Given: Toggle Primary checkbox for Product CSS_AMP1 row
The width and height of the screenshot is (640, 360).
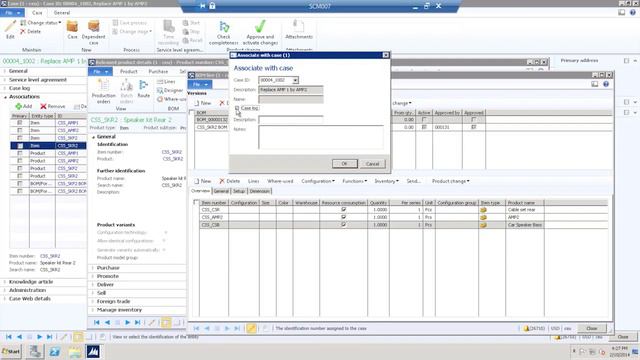Looking at the screenshot, I should coord(20,153).
